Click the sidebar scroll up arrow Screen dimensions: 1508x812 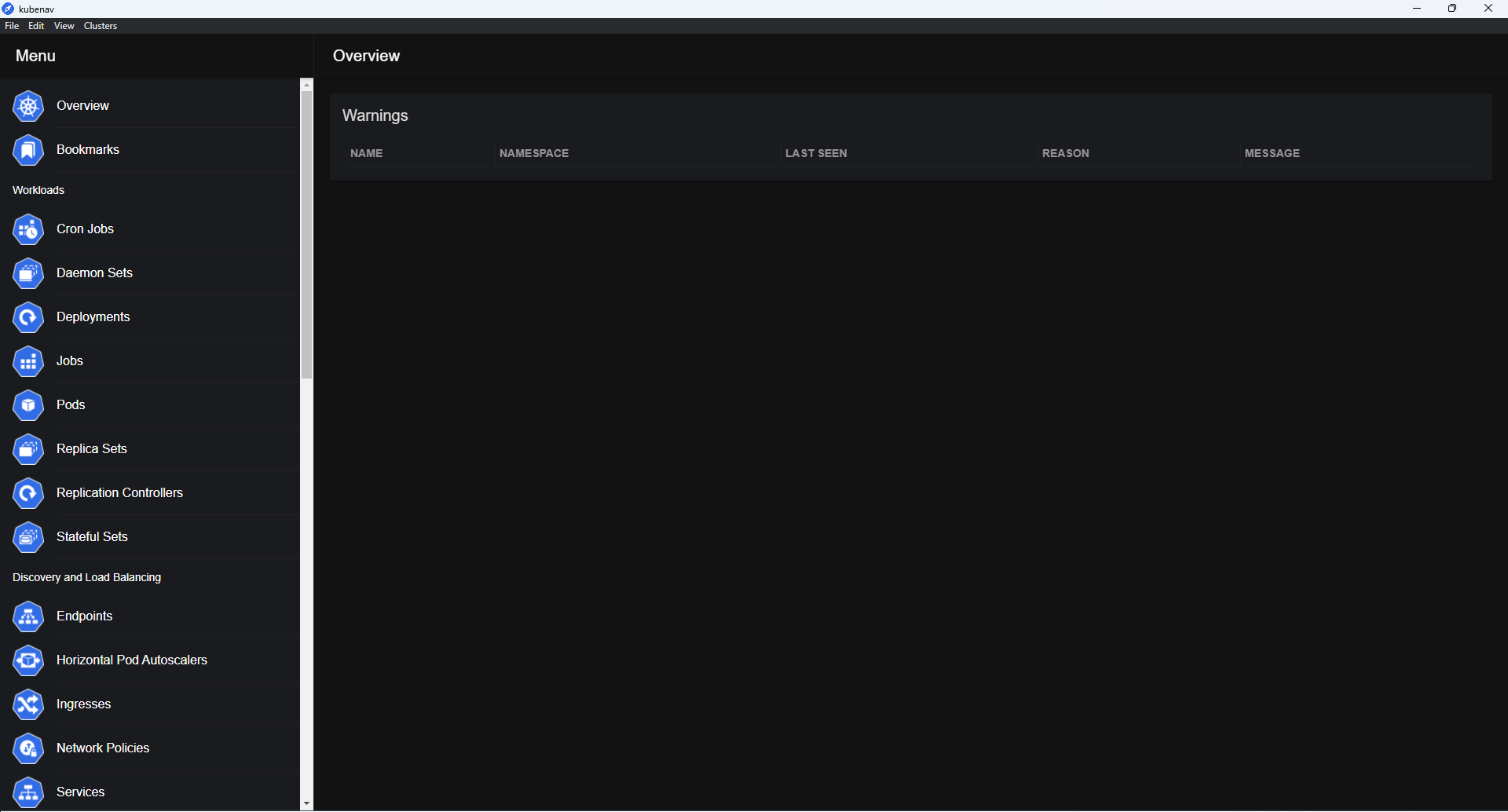tap(306, 84)
